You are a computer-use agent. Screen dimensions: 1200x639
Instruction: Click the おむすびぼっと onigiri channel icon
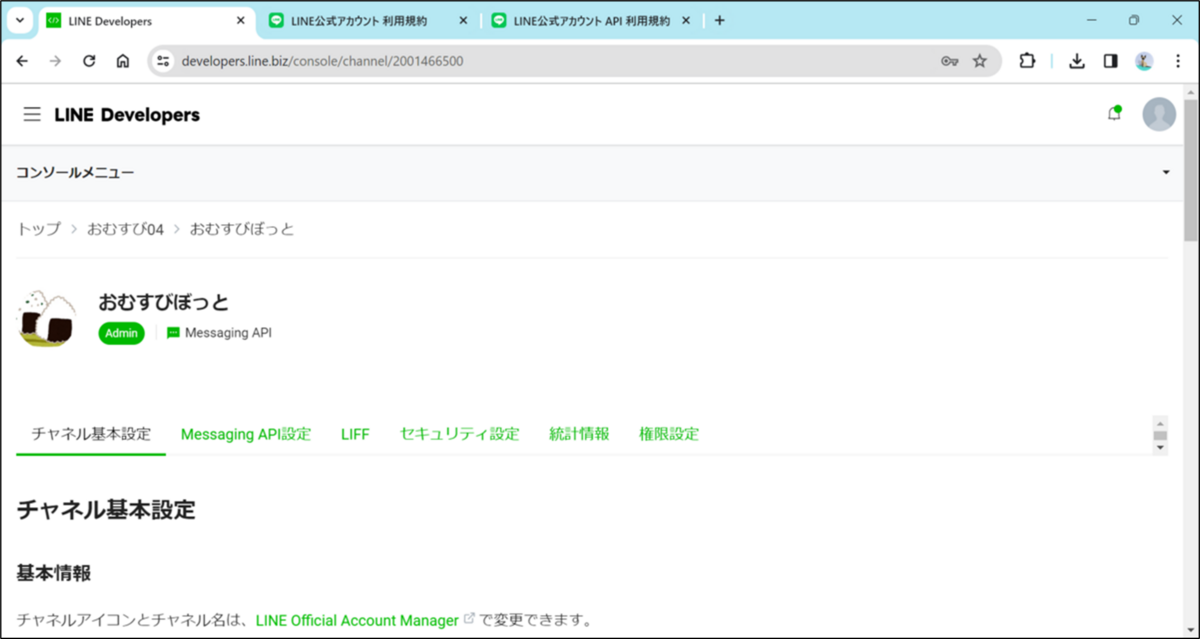45,318
